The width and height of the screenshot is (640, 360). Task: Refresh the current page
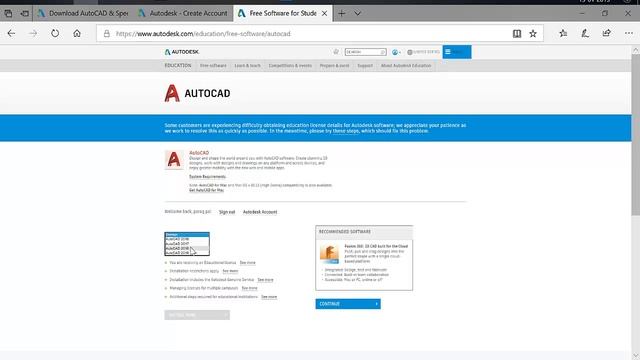(x=55, y=33)
